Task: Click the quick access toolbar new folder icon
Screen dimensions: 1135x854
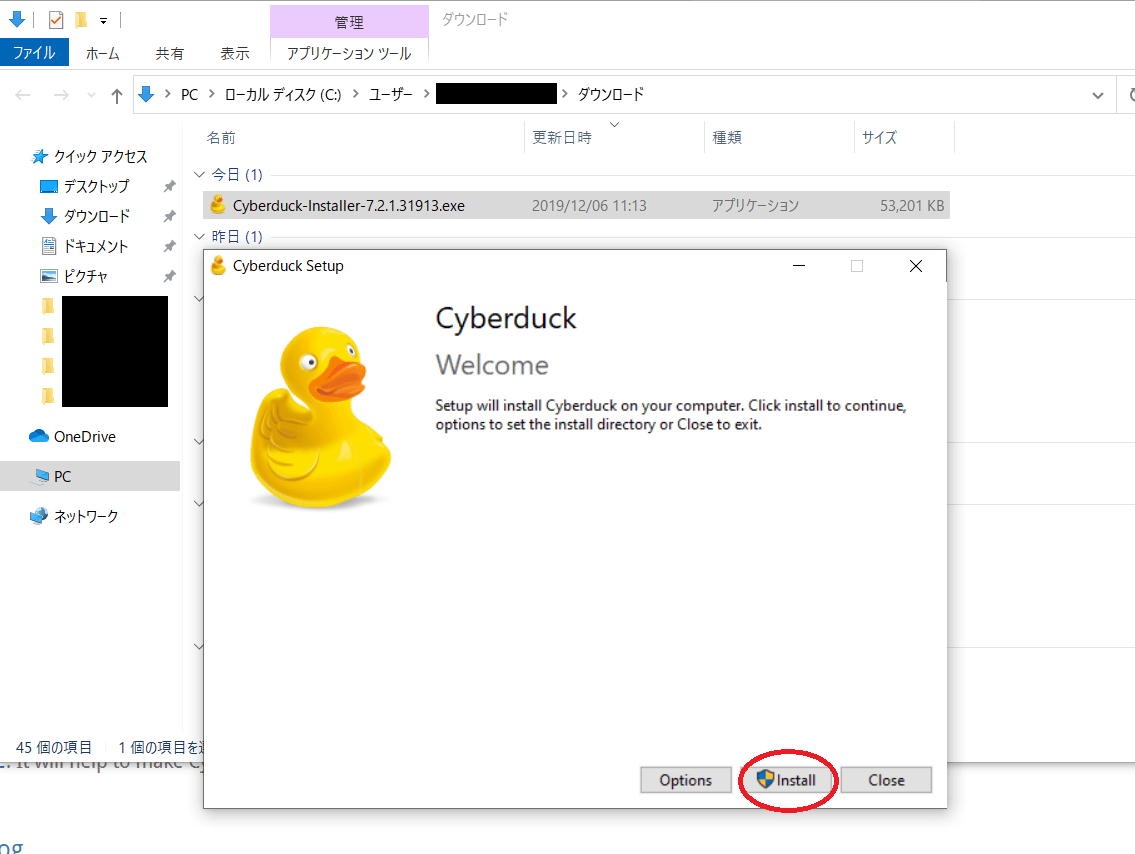Action: pyautogui.click(x=81, y=20)
